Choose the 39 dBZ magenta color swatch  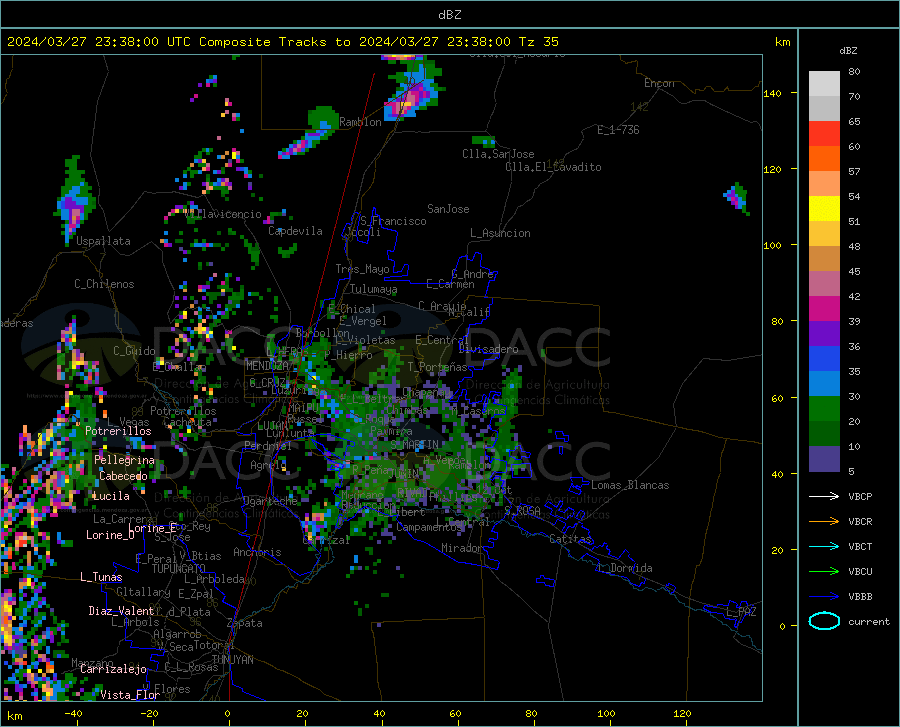[824, 309]
